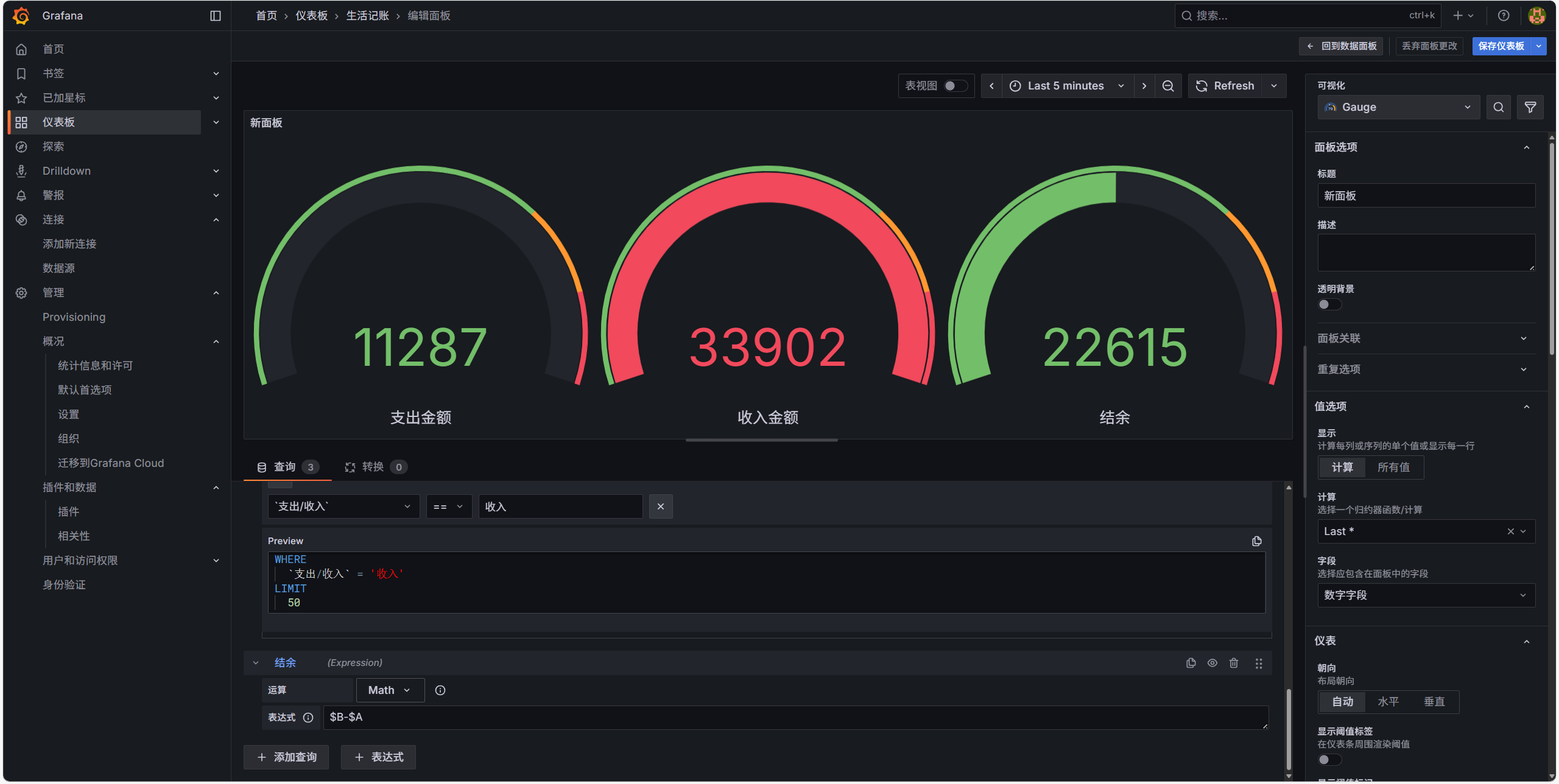
Task: Click the Grafana logo icon
Action: point(21,16)
